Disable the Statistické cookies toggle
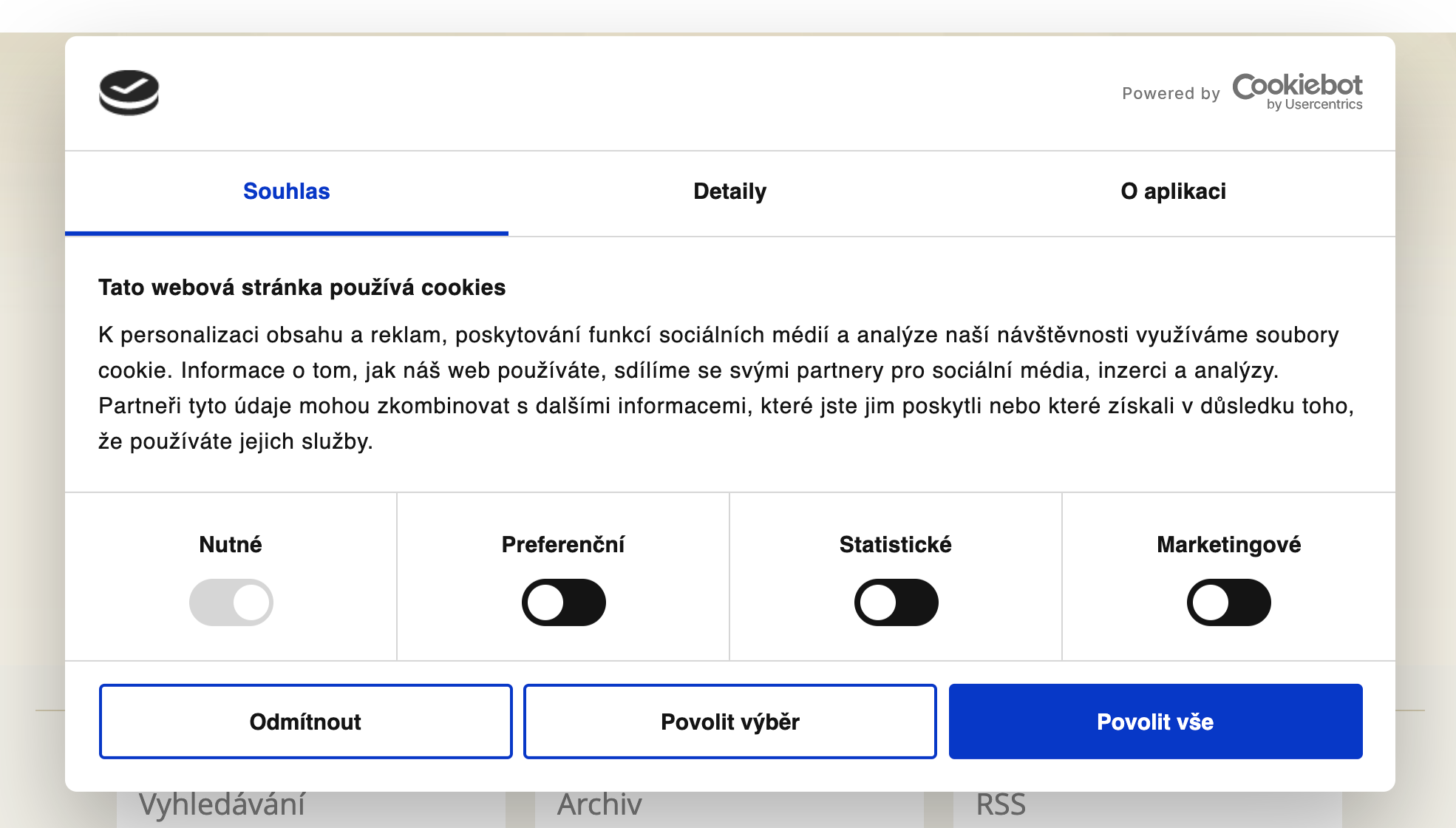This screenshot has height=828, width=1456. (x=897, y=603)
